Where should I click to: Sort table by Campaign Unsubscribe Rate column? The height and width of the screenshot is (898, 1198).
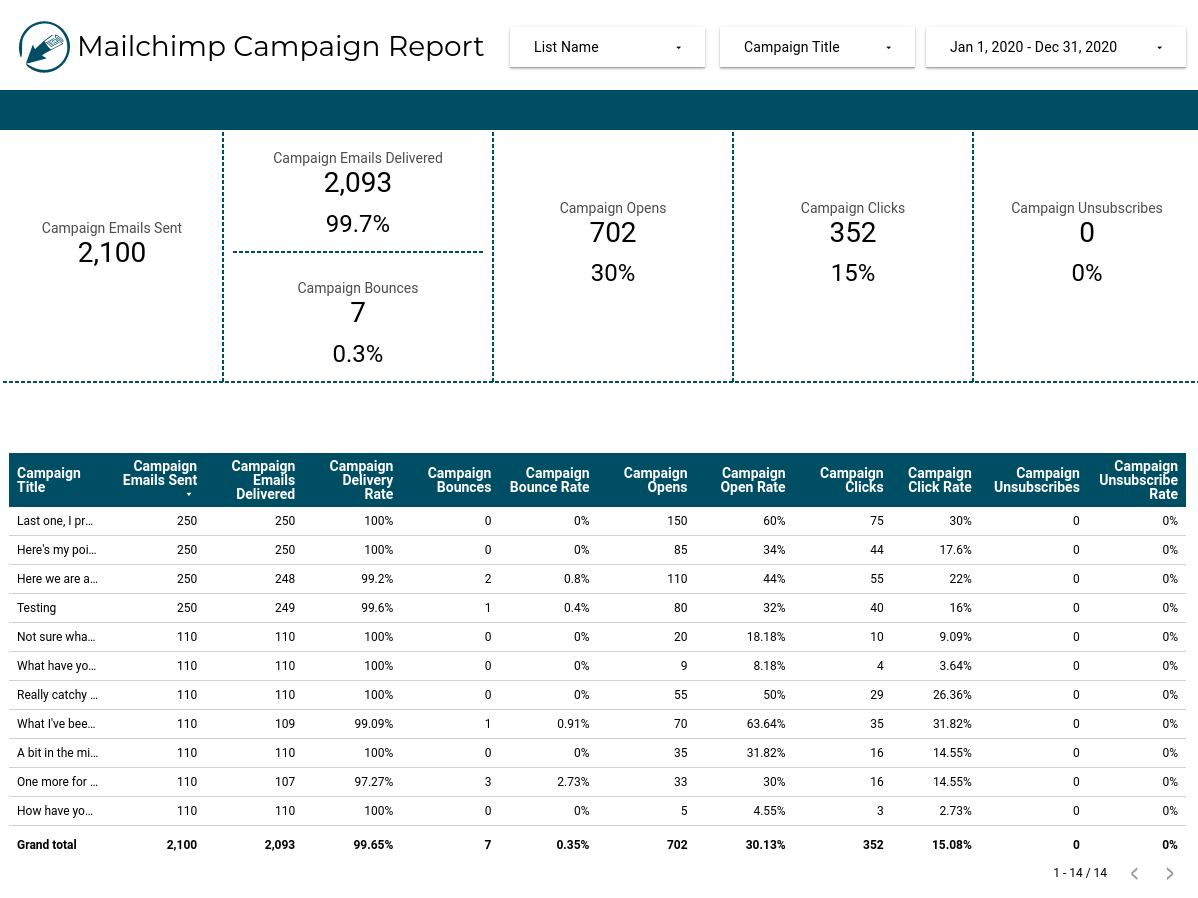pos(1138,479)
